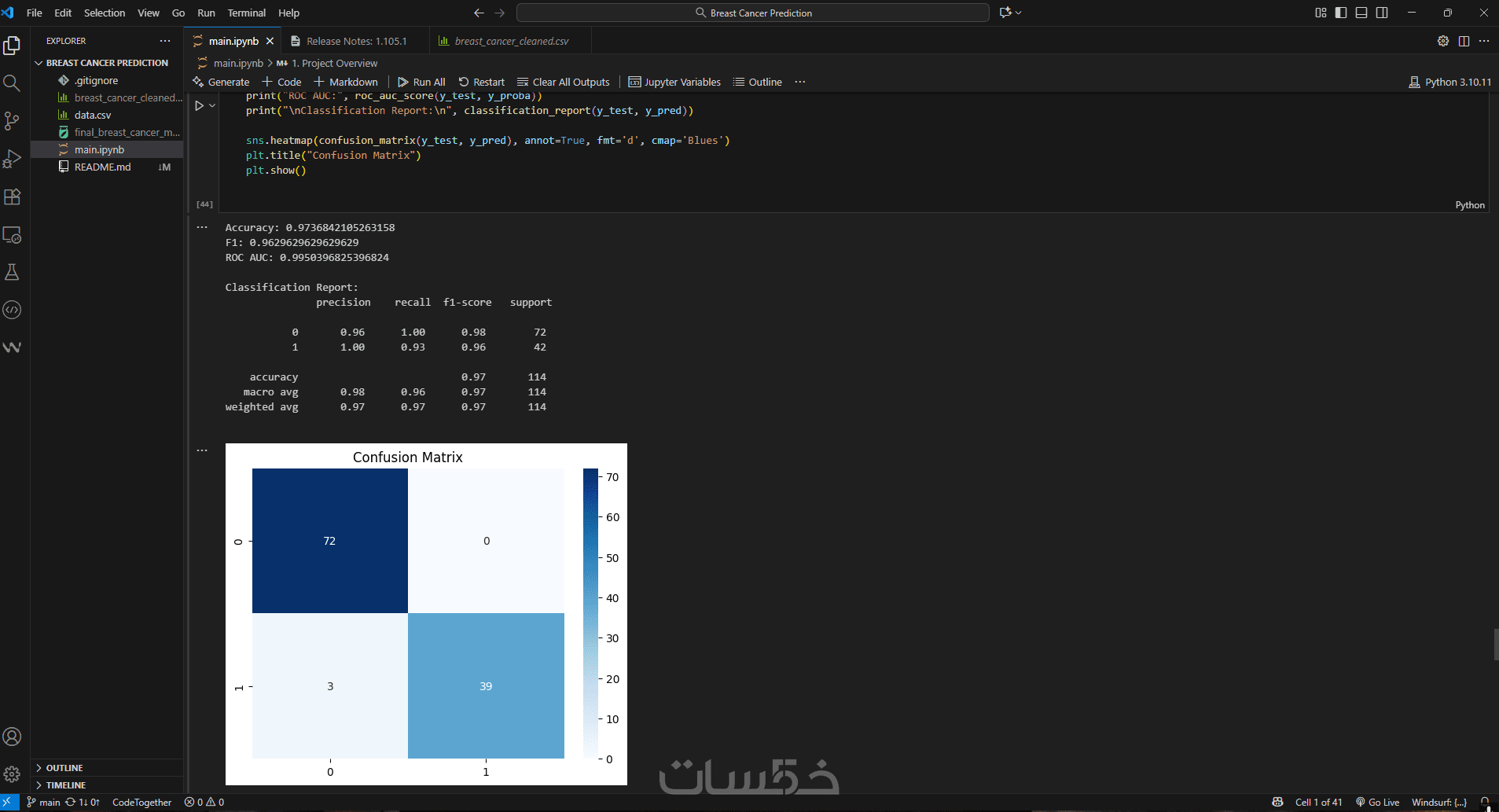Run the current cell play button
This screenshot has width=1499, height=812.
point(200,105)
